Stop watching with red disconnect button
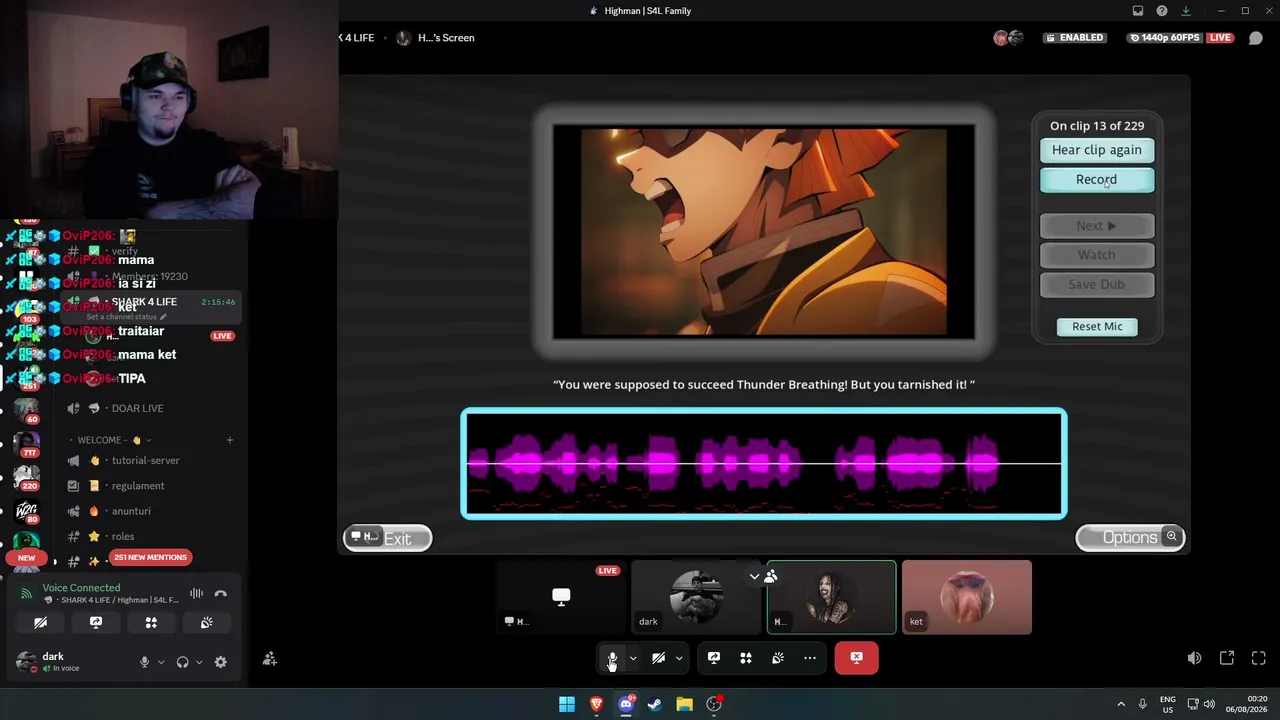The width and height of the screenshot is (1280, 720). coord(857,658)
